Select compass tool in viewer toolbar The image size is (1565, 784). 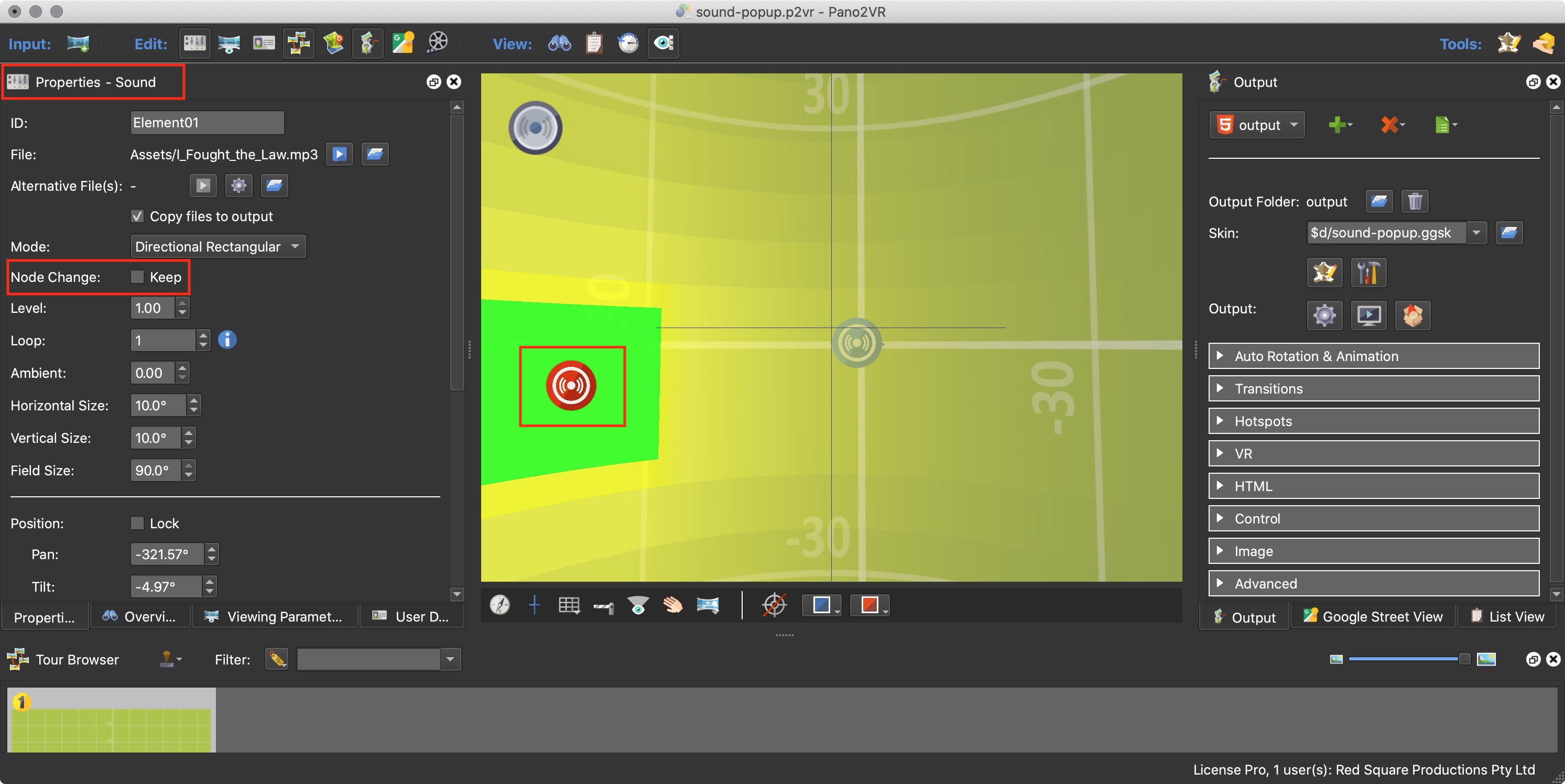499,604
